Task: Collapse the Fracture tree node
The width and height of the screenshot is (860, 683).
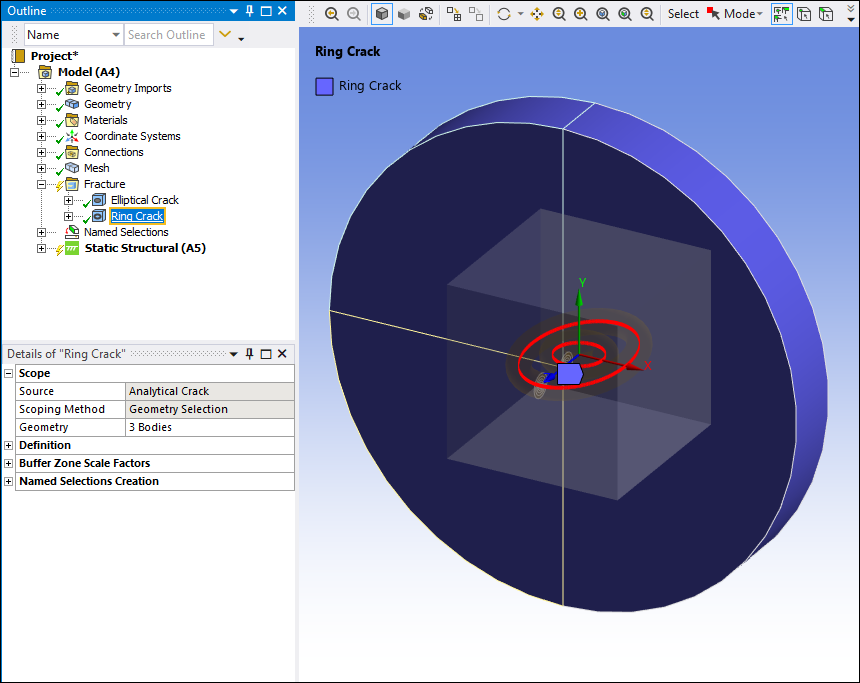Action: pos(42,184)
